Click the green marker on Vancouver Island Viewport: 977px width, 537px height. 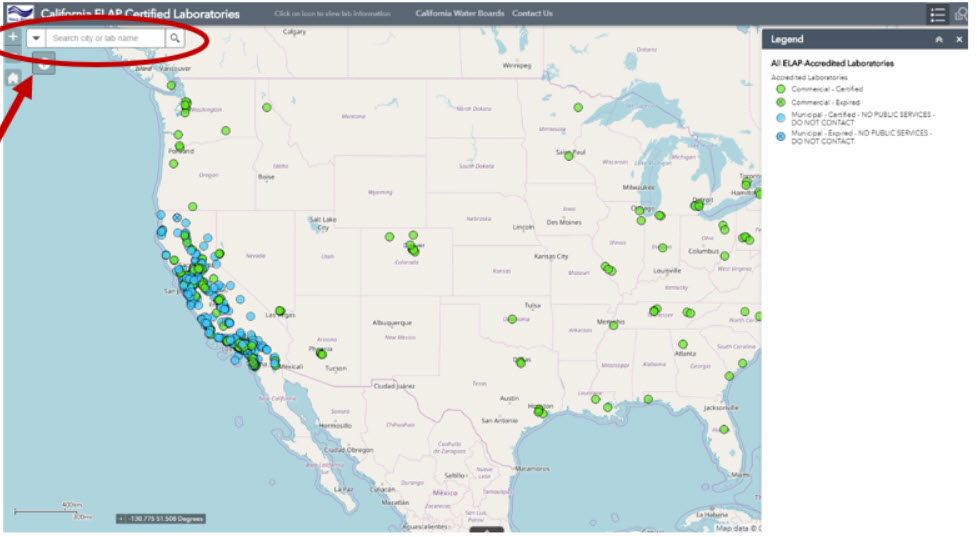pos(171,85)
